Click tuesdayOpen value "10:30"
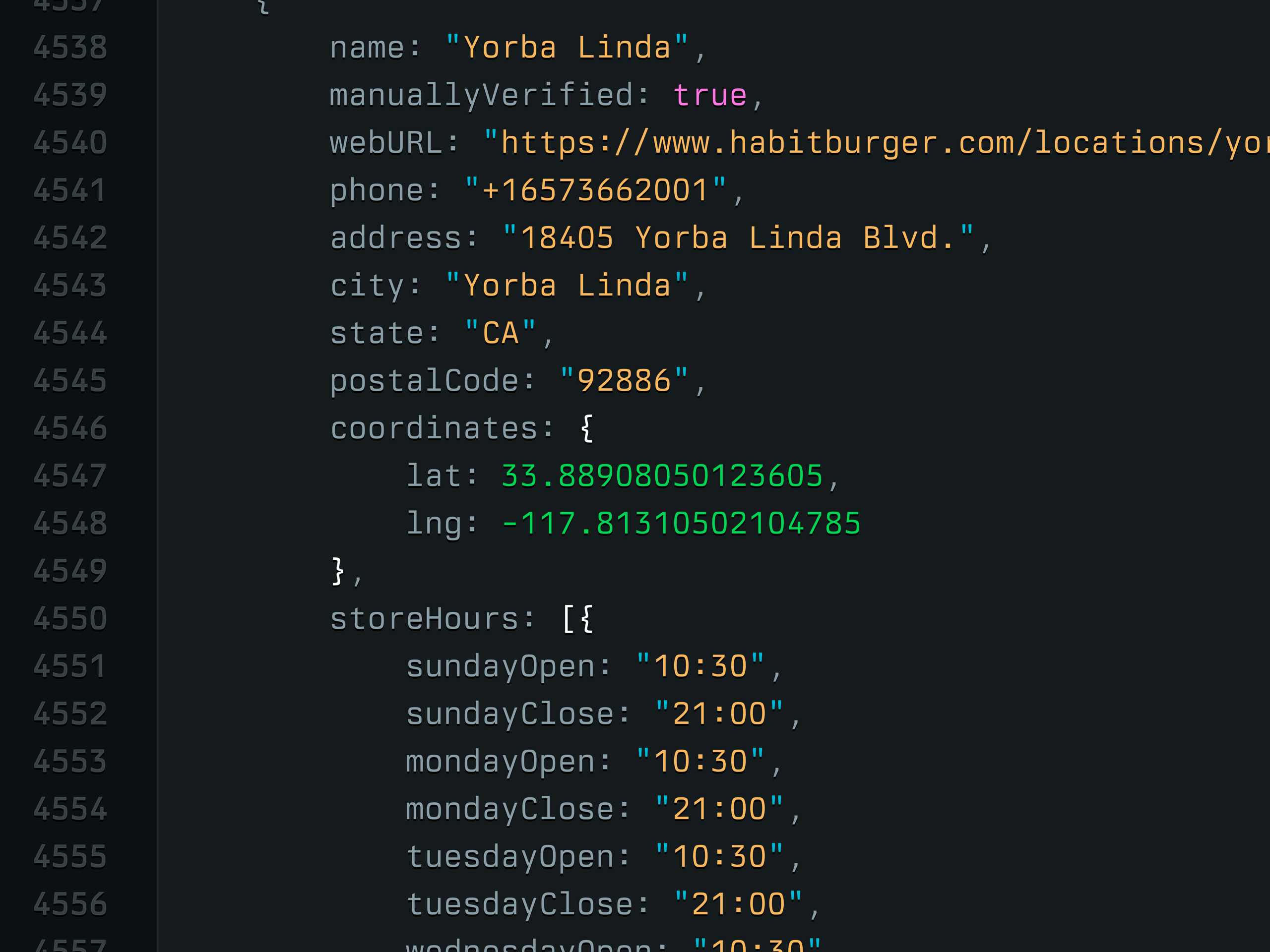Screen dimensions: 1270x952 pos(719,857)
